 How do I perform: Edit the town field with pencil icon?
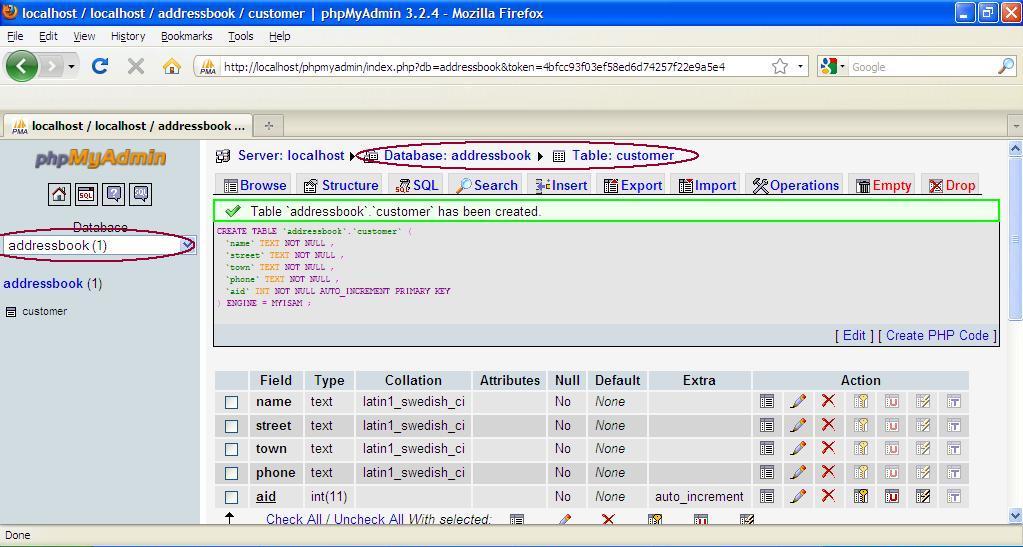pyautogui.click(x=798, y=449)
